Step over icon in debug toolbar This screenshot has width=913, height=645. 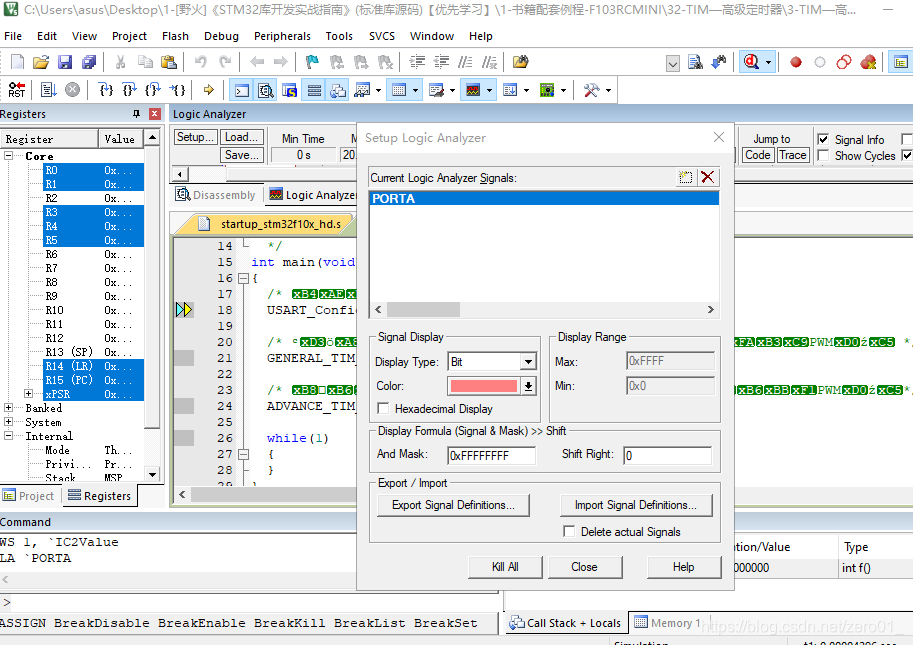pyautogui.click(x=129, y=90)
